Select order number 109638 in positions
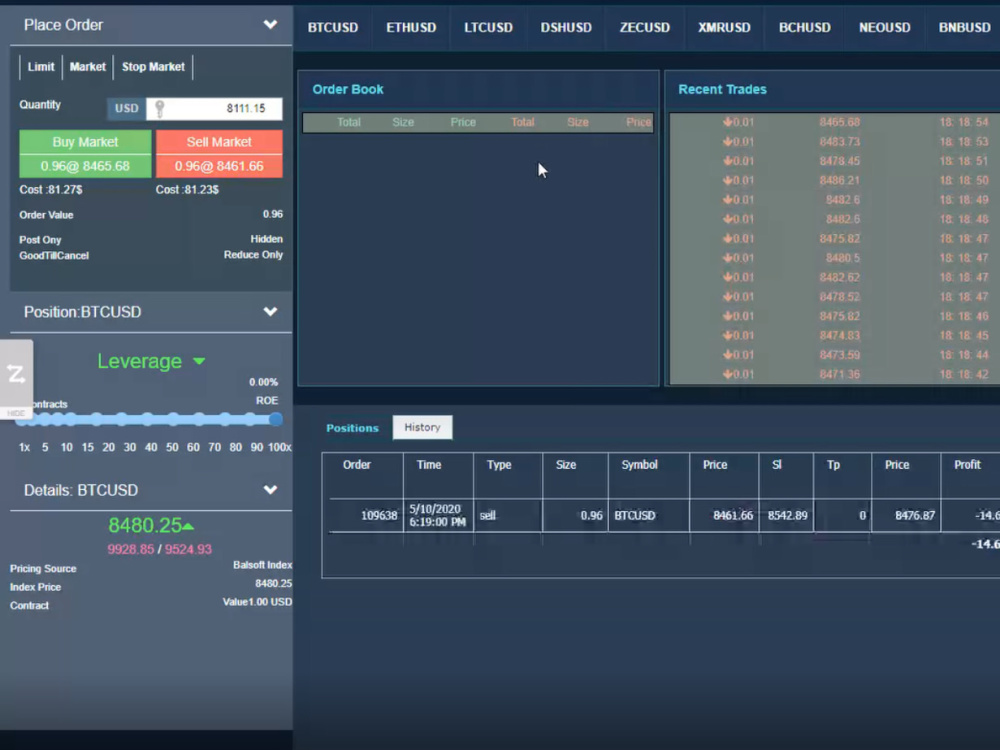The height and width of the screenshot is (750, 1000). coord(379,515)
